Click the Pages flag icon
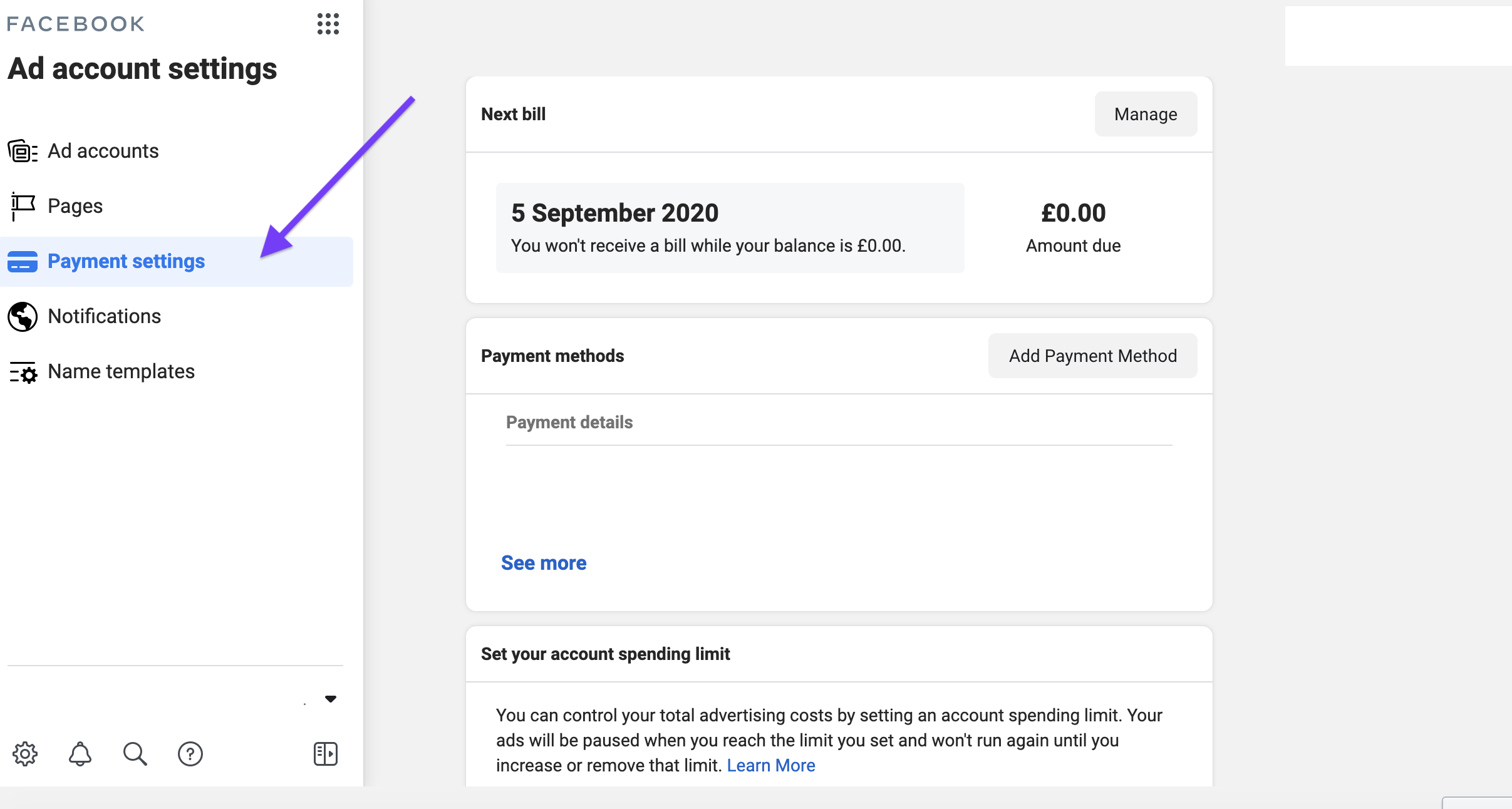1512x809 pixels. point(23,206)
